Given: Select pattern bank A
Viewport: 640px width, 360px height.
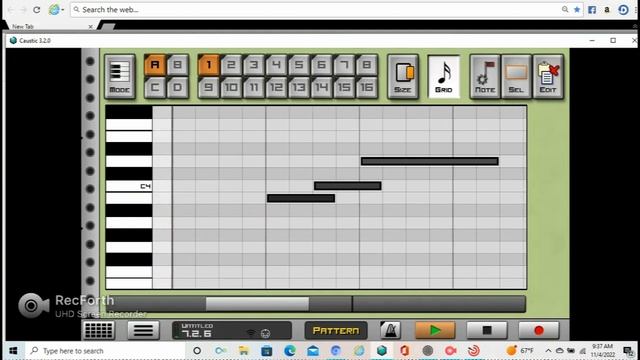Looking at the screenshot, I should pos(155,65).
